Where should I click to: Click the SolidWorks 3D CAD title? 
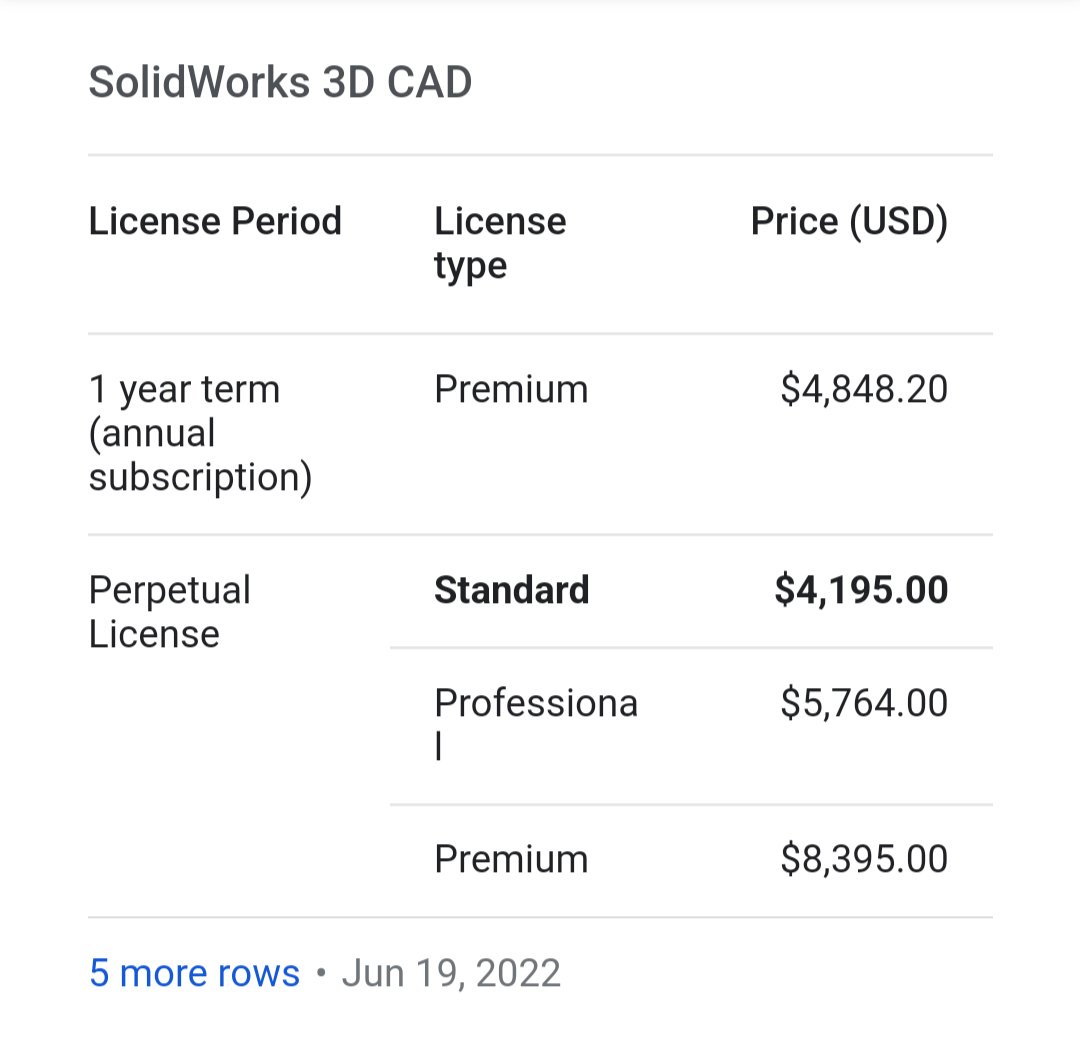(280, 83)
